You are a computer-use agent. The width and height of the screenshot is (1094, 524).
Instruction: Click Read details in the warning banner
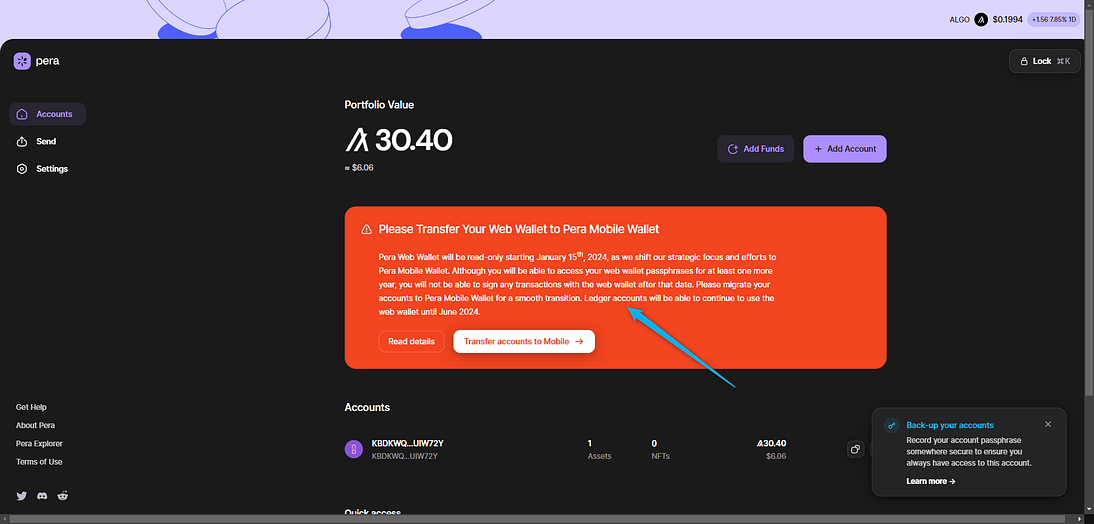tap(412, 341)
